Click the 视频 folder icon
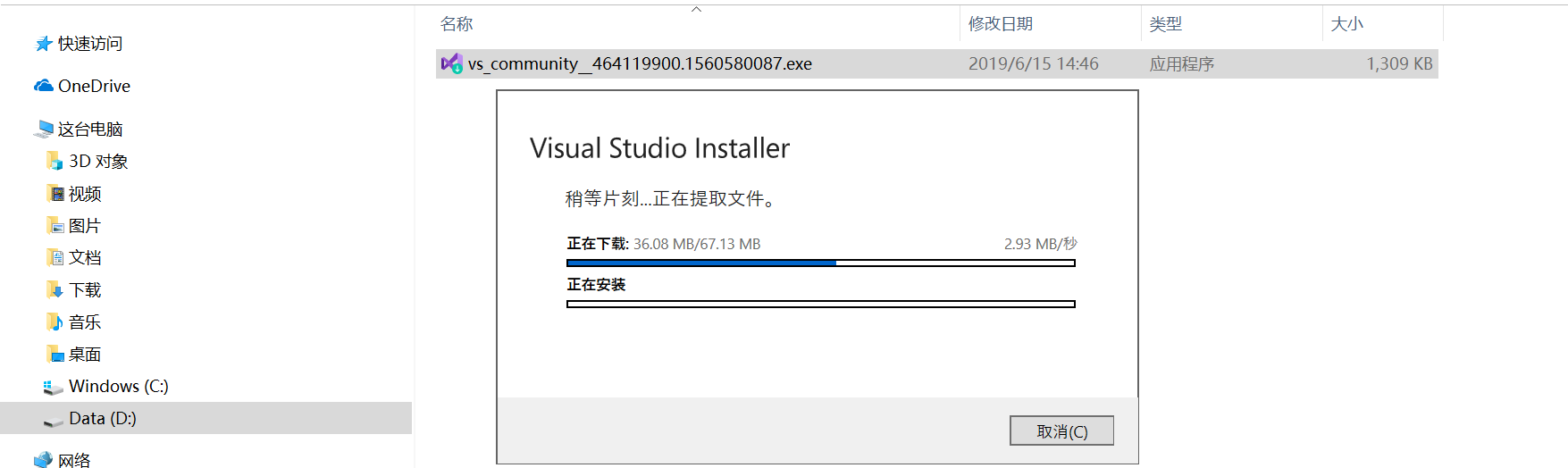1568x468 pixels. 55,194
